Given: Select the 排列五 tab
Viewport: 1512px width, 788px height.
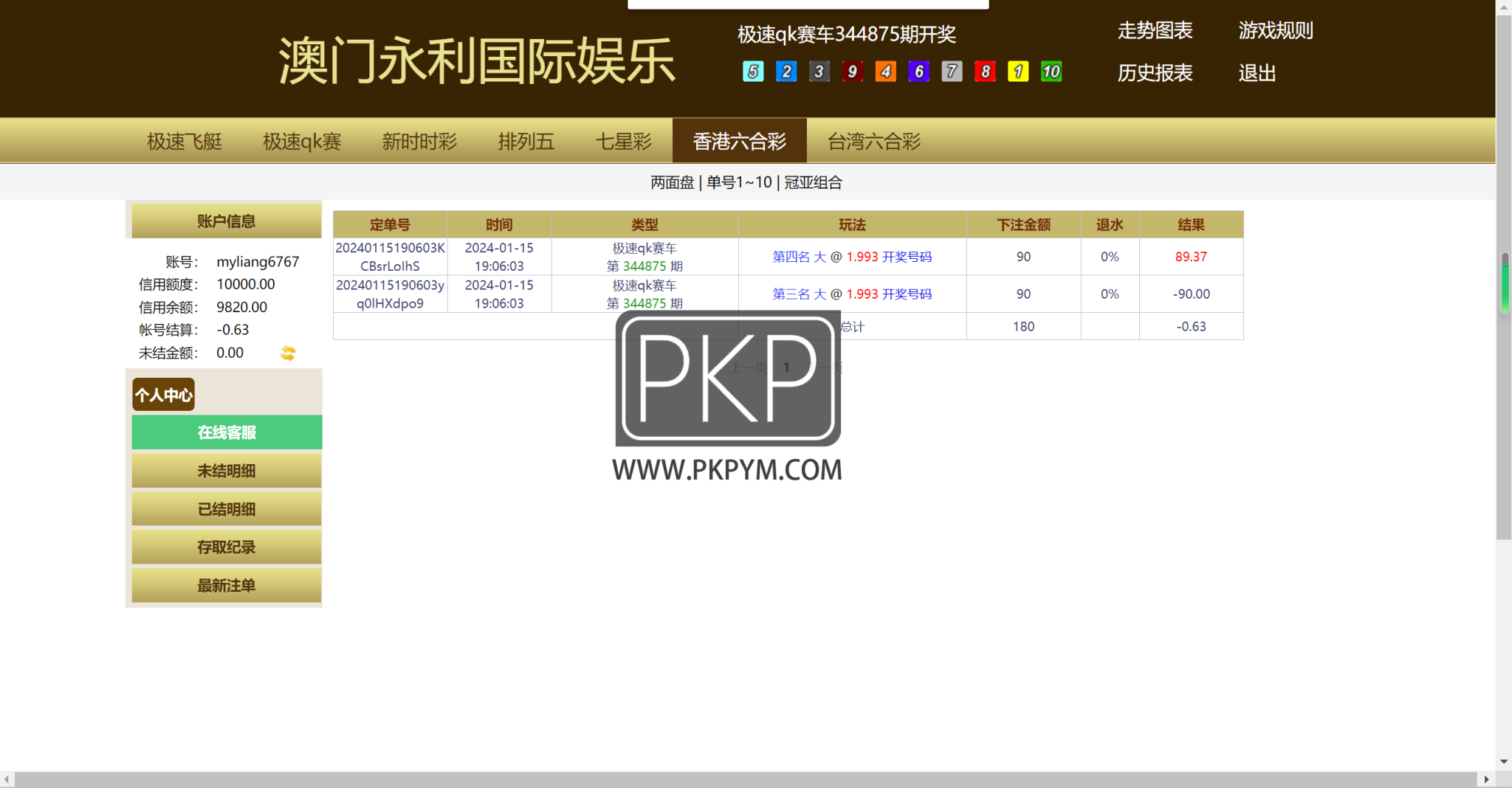Looking at the screenshot, I should [x=526, y=141].
